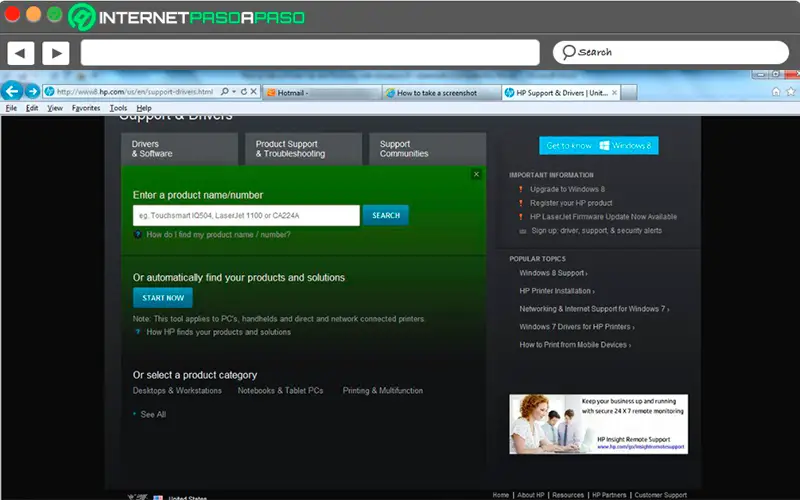Screen dimensions: 800x500
Task: Open the Tools menu
Action: [118, 108]
